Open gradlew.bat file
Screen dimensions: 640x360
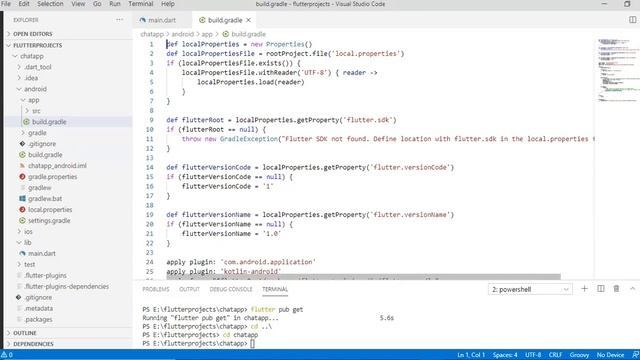pyautogui.click(x=45, y=199)
